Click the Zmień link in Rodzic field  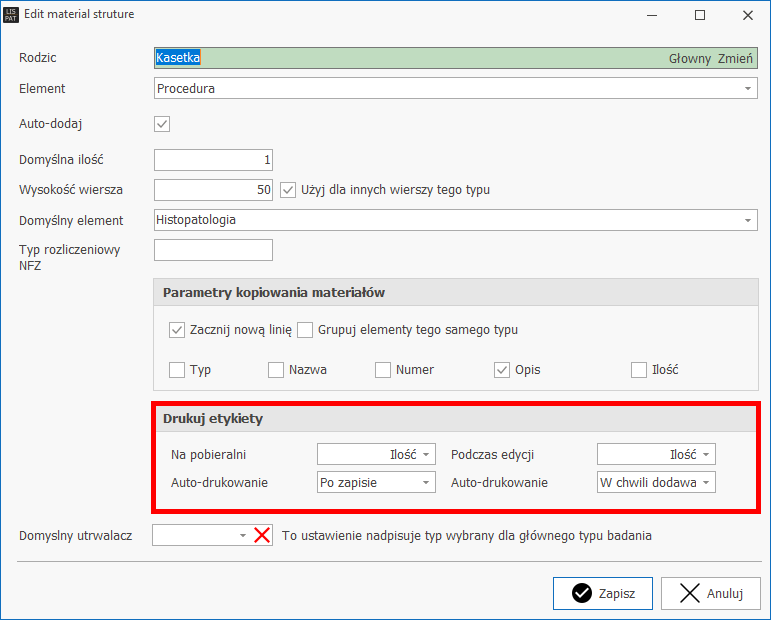click(735, 59)
